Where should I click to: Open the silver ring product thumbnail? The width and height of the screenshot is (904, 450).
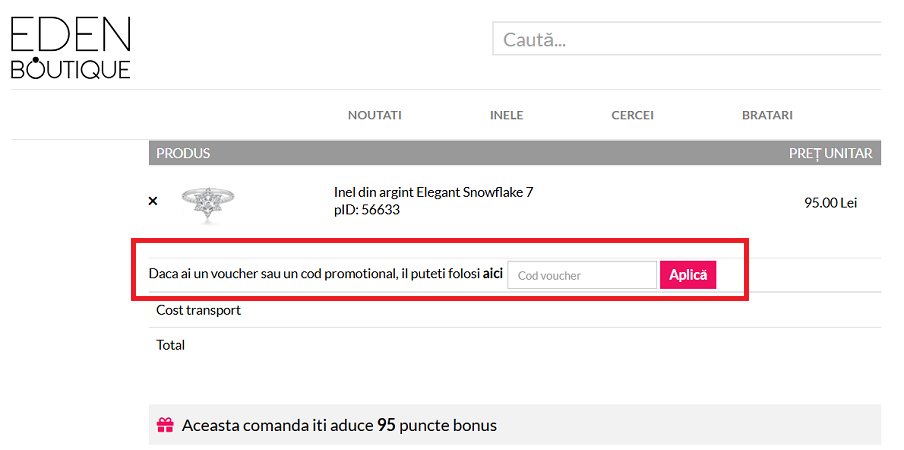point(209,203)
